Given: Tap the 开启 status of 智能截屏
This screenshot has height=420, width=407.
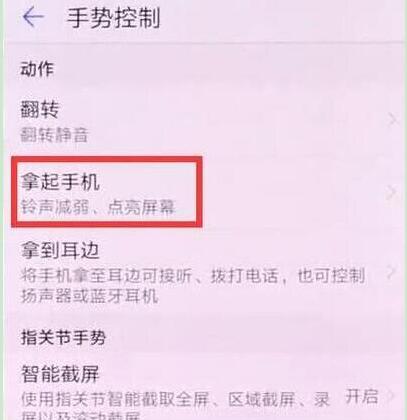Looking at the screenshot, I should (x=362, y=397).
